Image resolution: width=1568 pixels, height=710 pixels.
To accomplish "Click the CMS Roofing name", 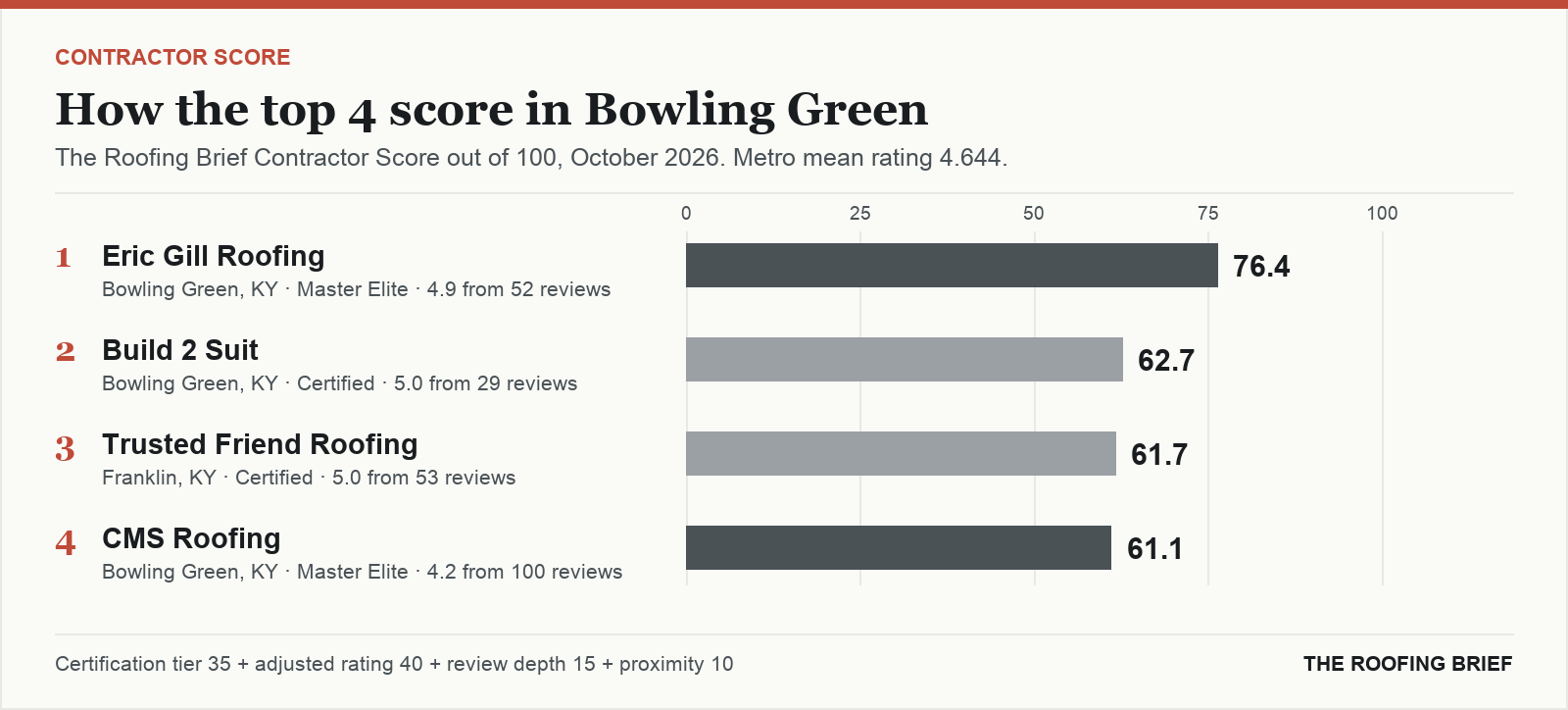I will pyautogui.click(x=191, y=538).
